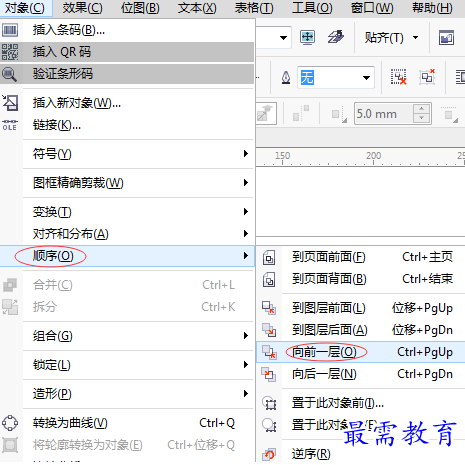Click the magnifier icon beside 验证条形码
Image resolution: width=465 pixels, height=465 pixels.
coord(9,74)
